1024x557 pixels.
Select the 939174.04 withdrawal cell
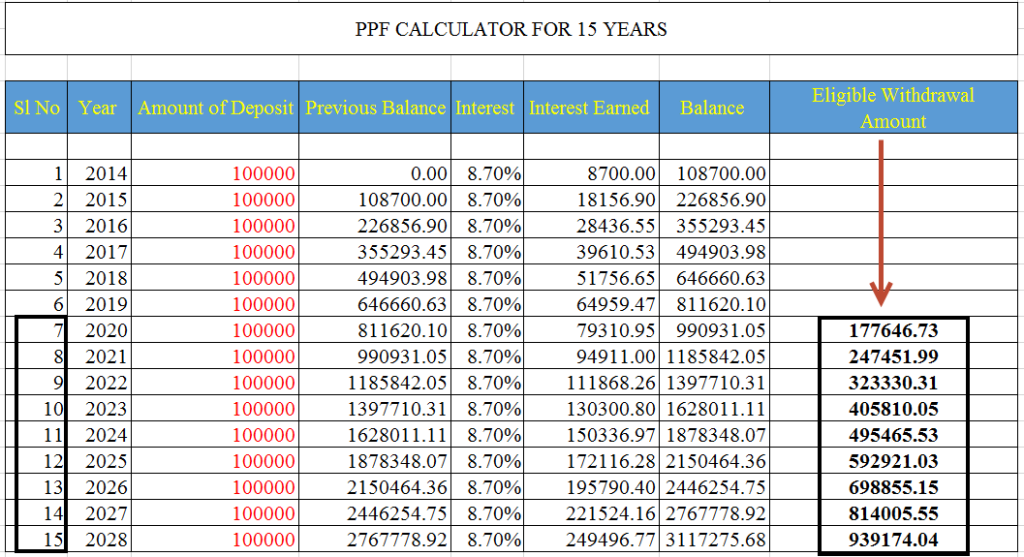(x=894, y=542)
